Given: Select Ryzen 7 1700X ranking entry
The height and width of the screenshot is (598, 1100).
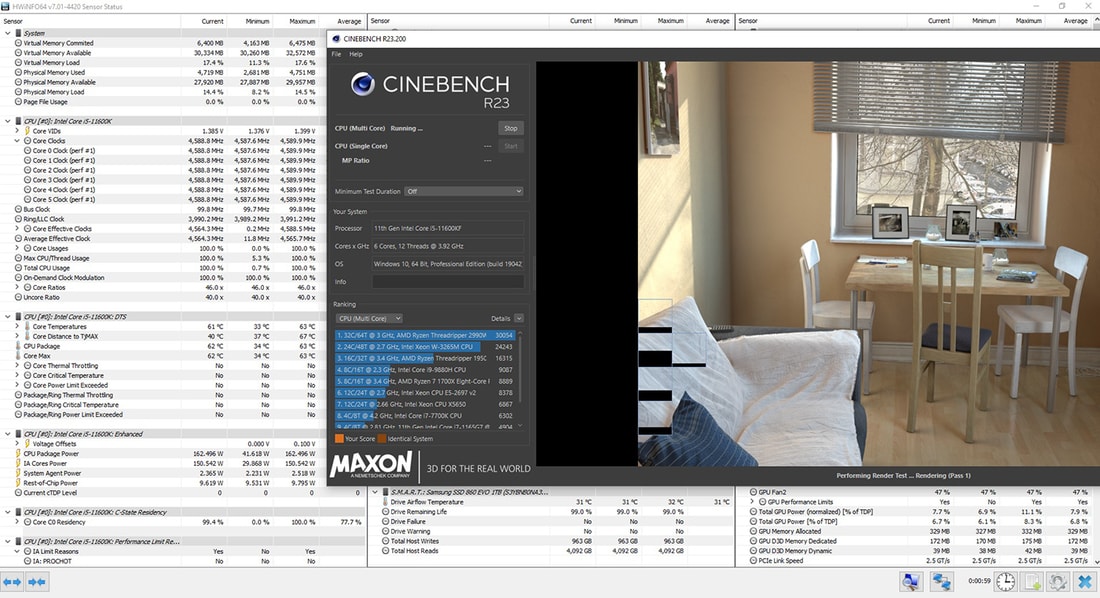Looking at the screenshot, I should pyautogui.click(x=425, y=381).
